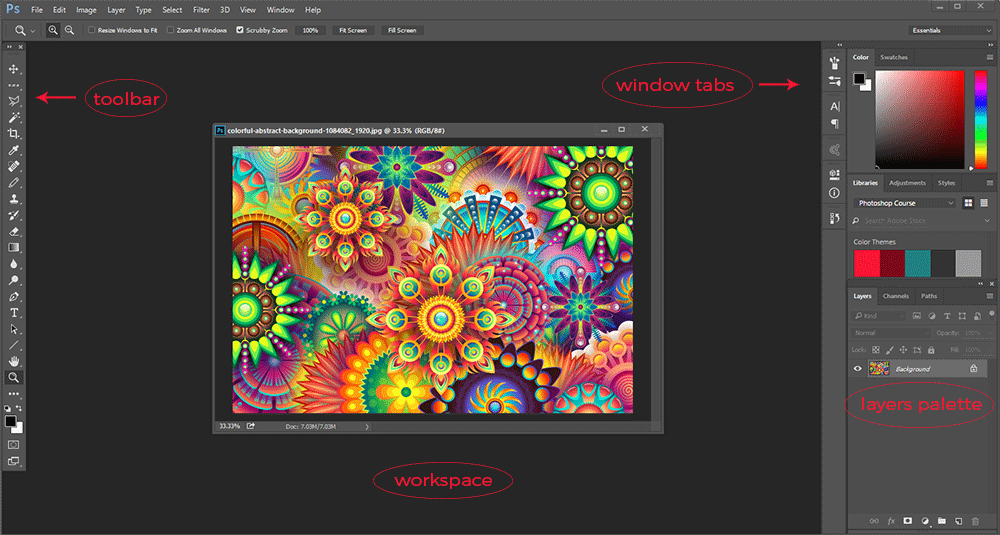The height and width of the screenshot is (535, 1000).
Task: Open the Normal blend mode dropdown
Action: point(891,333)
